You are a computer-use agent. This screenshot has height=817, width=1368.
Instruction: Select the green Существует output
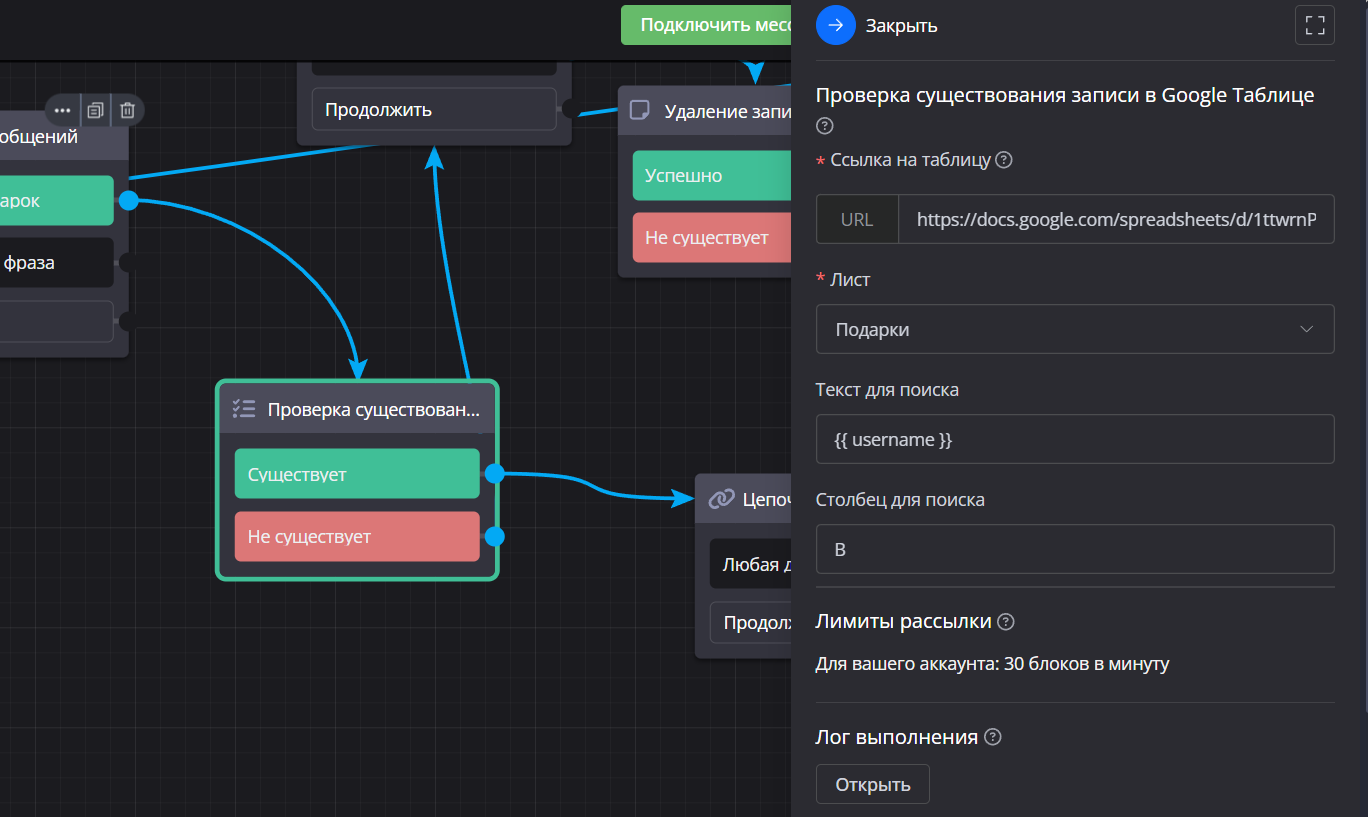coord(357,474)
